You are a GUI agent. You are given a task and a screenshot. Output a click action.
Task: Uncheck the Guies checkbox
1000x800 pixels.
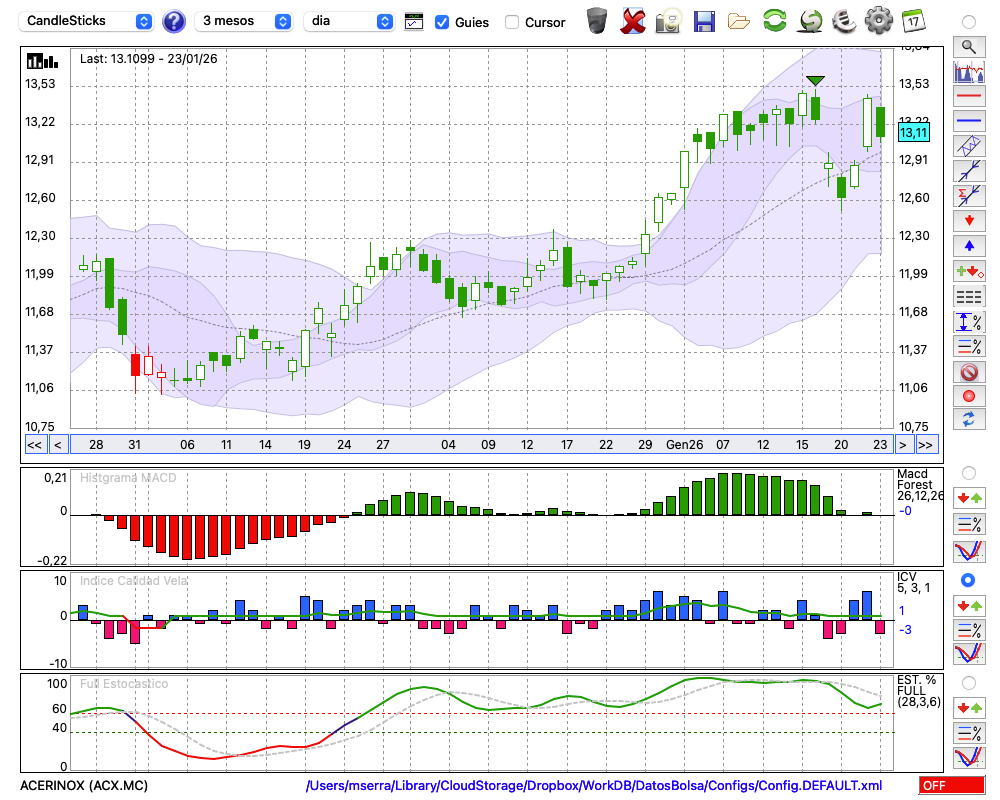(442, 22)
